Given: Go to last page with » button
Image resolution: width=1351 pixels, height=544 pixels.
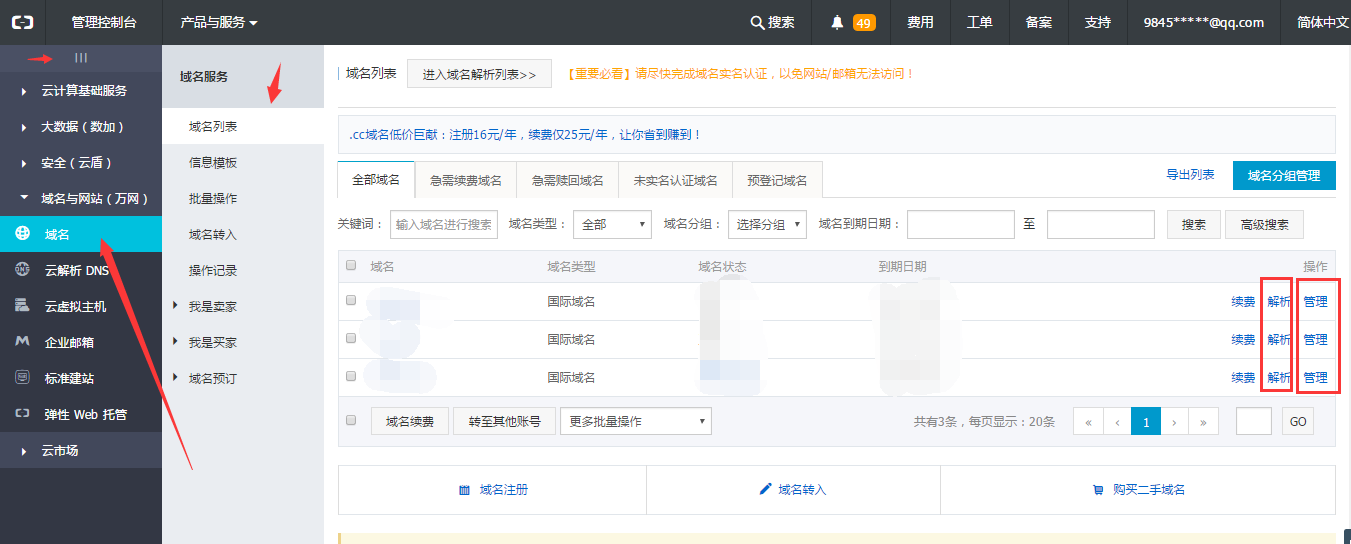Looking at the screenshot, I should (x=1204, y=422).
